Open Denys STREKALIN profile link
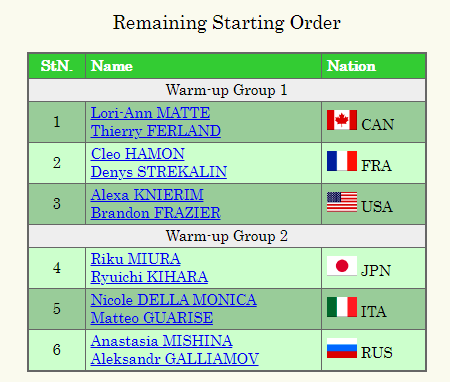Image resolution: width=450 pixels, height=382 pixels. click(x=159, y=172)
